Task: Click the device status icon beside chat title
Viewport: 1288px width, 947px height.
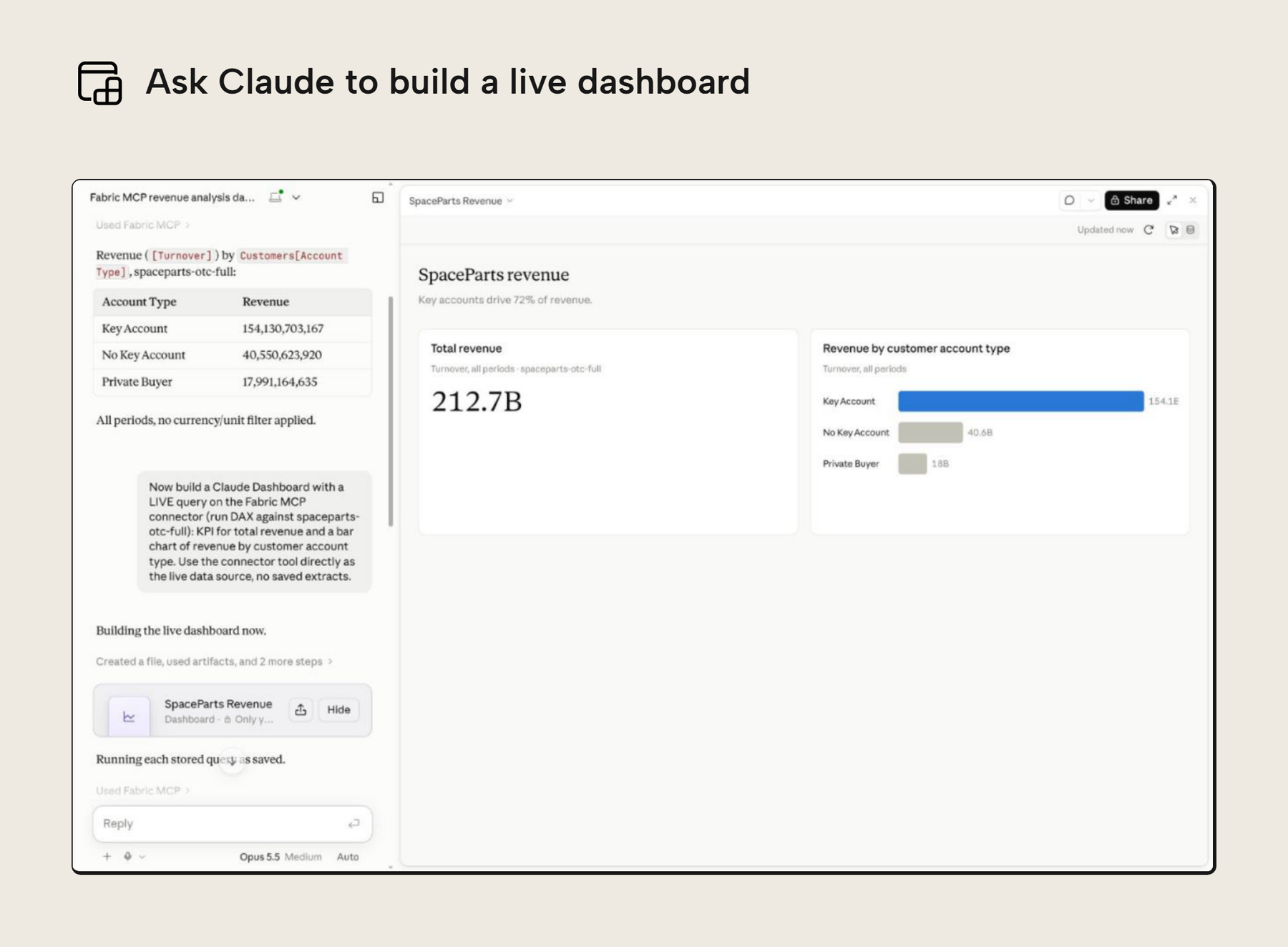Action: coord(276,197)
